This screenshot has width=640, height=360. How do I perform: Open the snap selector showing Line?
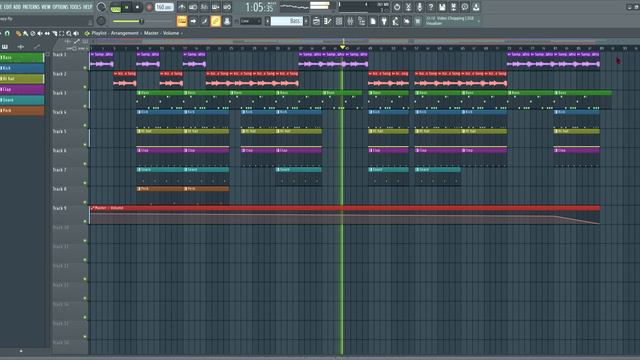pos(250,21)
